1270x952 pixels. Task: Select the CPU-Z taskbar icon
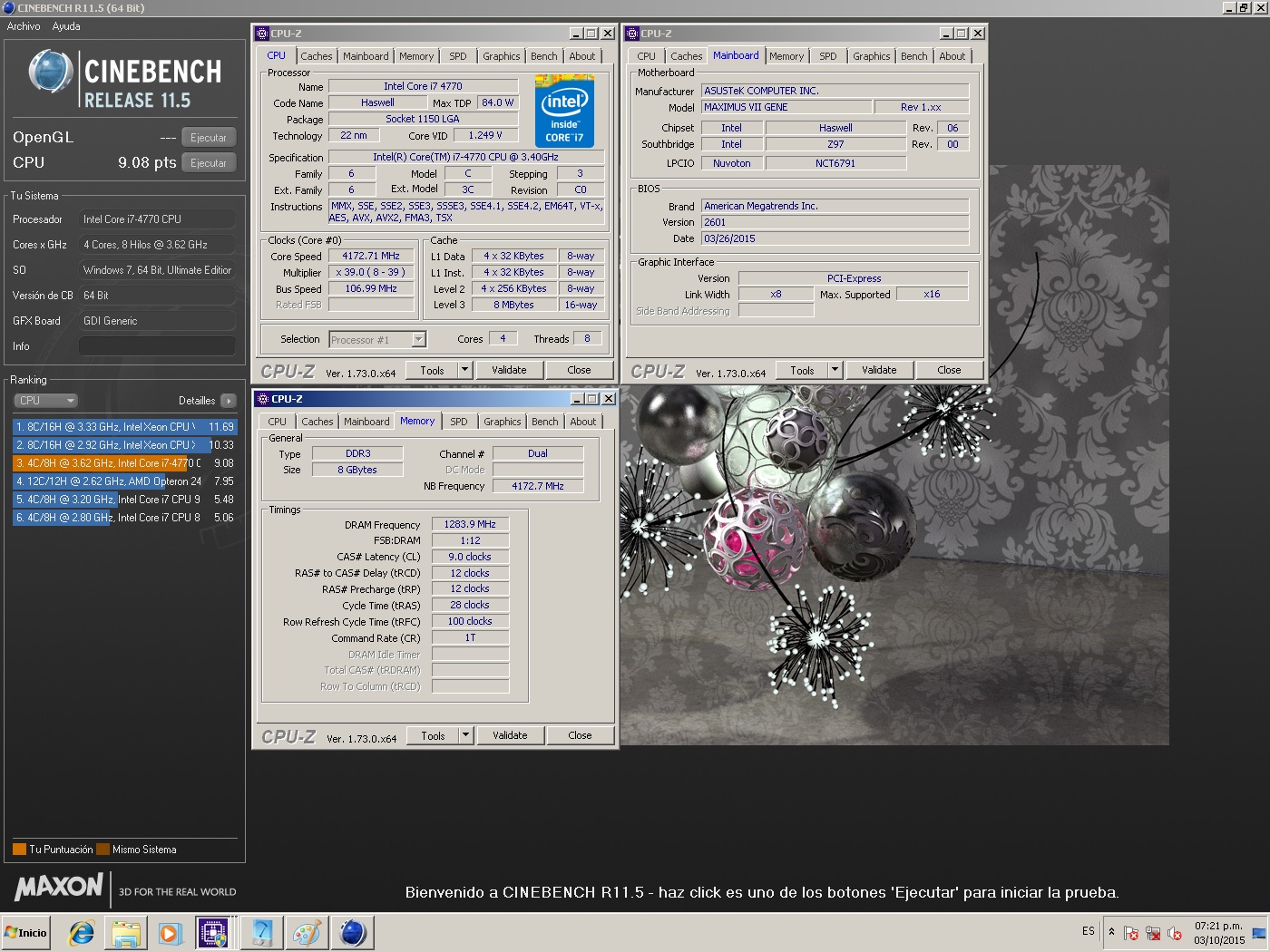click(214, 933)
